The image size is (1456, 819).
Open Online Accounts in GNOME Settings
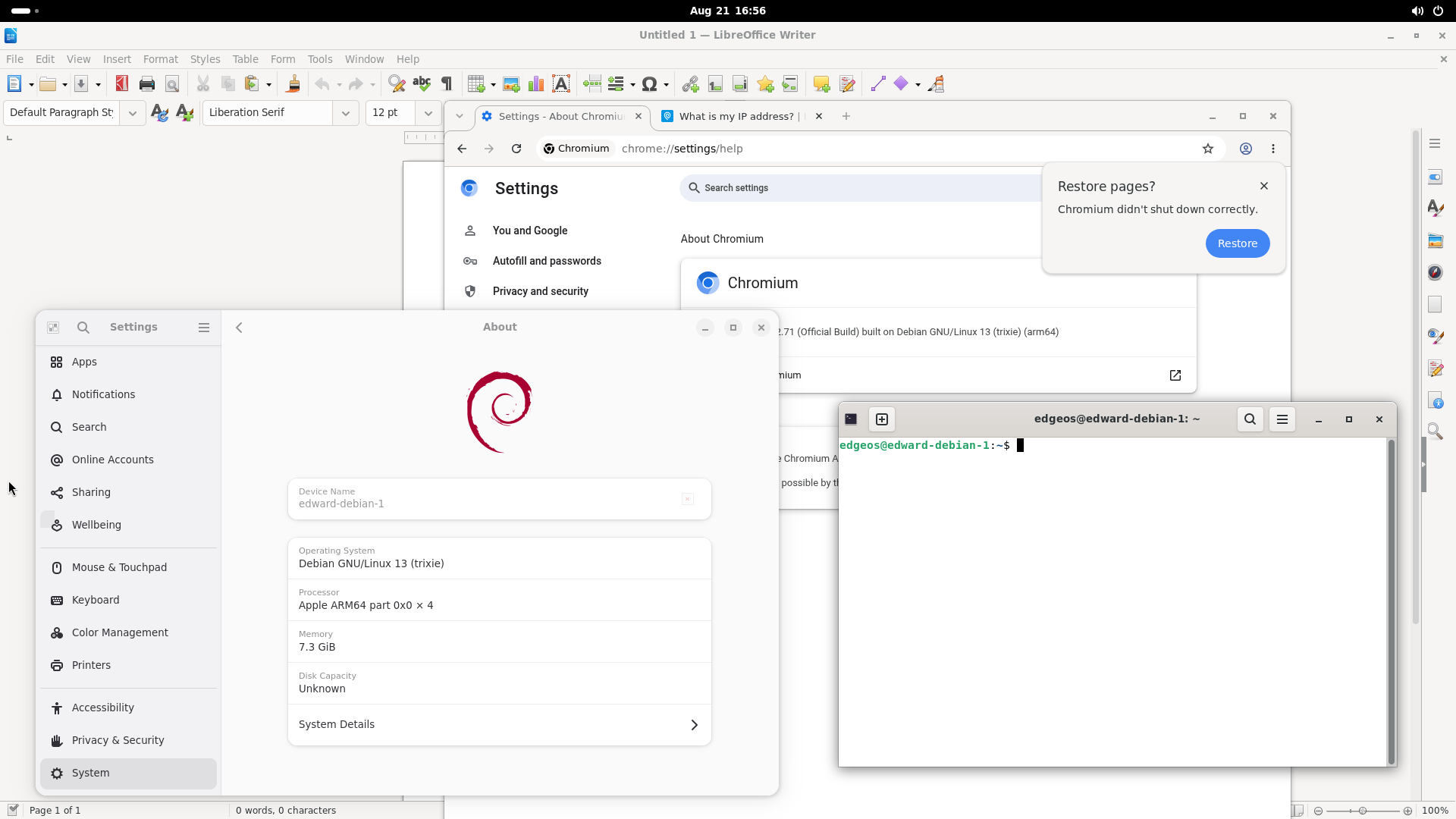[128, 460]
